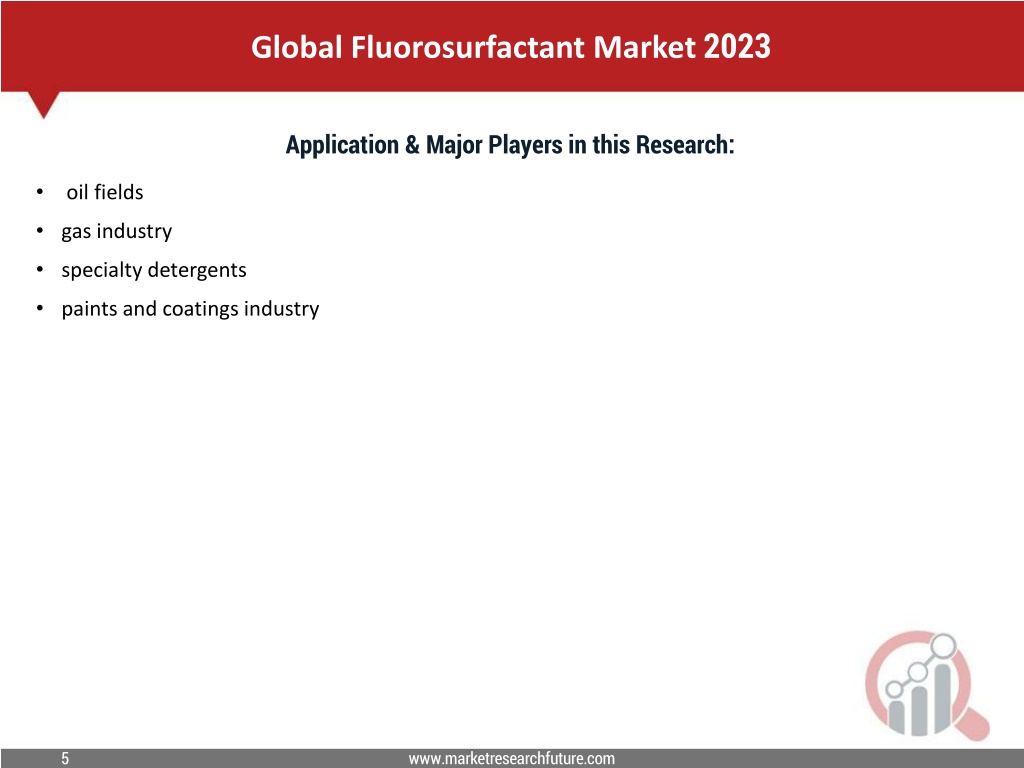Open the www.marketresearchfuture.com footer link
This screenshot has width=1024, height=768.
pos(511,758)
